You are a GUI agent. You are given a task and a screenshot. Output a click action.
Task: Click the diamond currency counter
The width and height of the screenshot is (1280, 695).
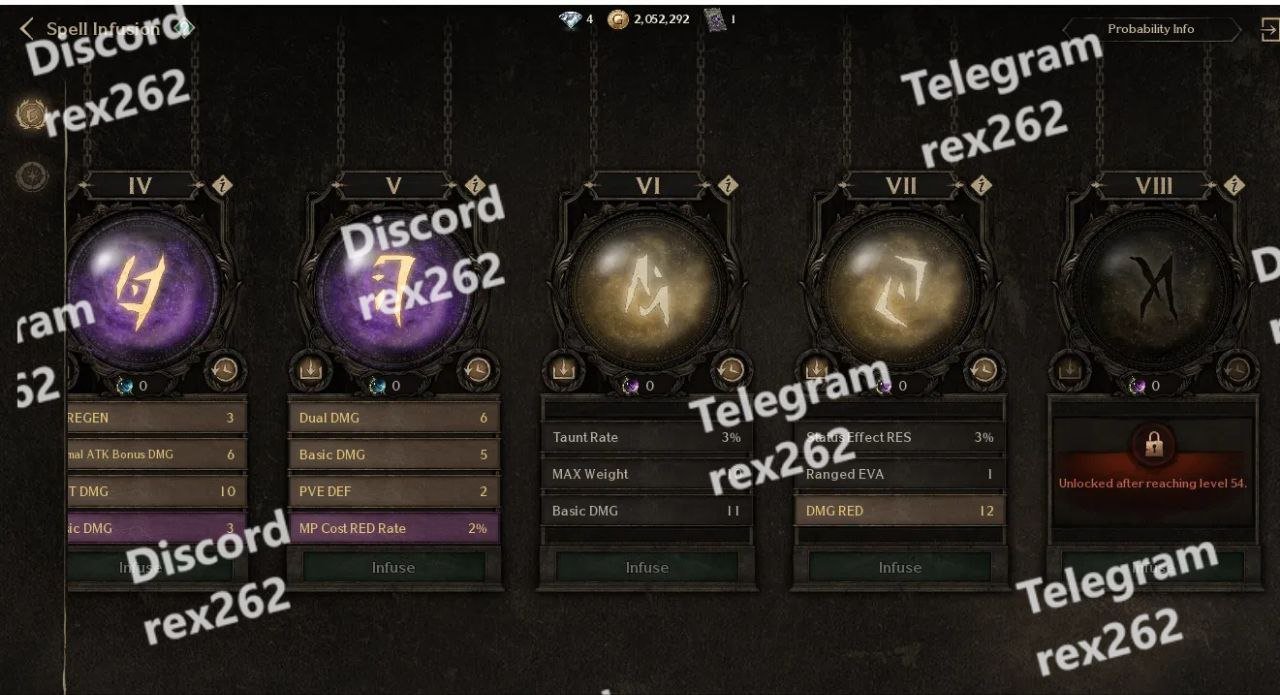tap(576, 20)
